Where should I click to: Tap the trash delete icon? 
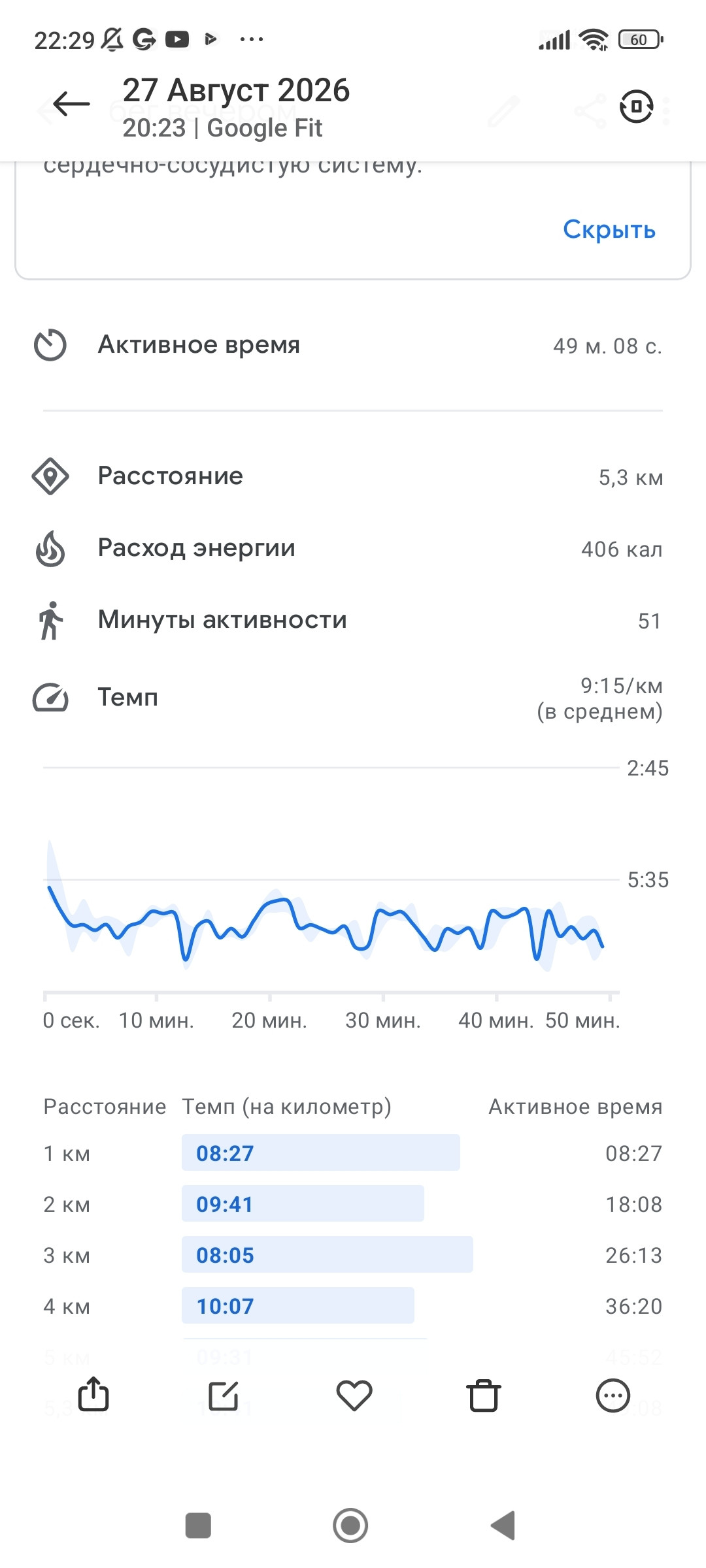tap(484, 1396)
